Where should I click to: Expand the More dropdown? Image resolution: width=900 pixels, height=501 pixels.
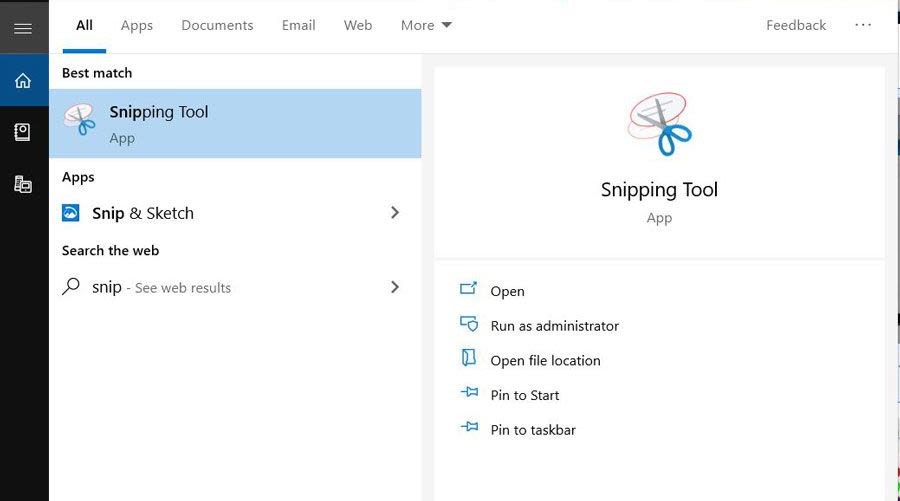(426, 25)
